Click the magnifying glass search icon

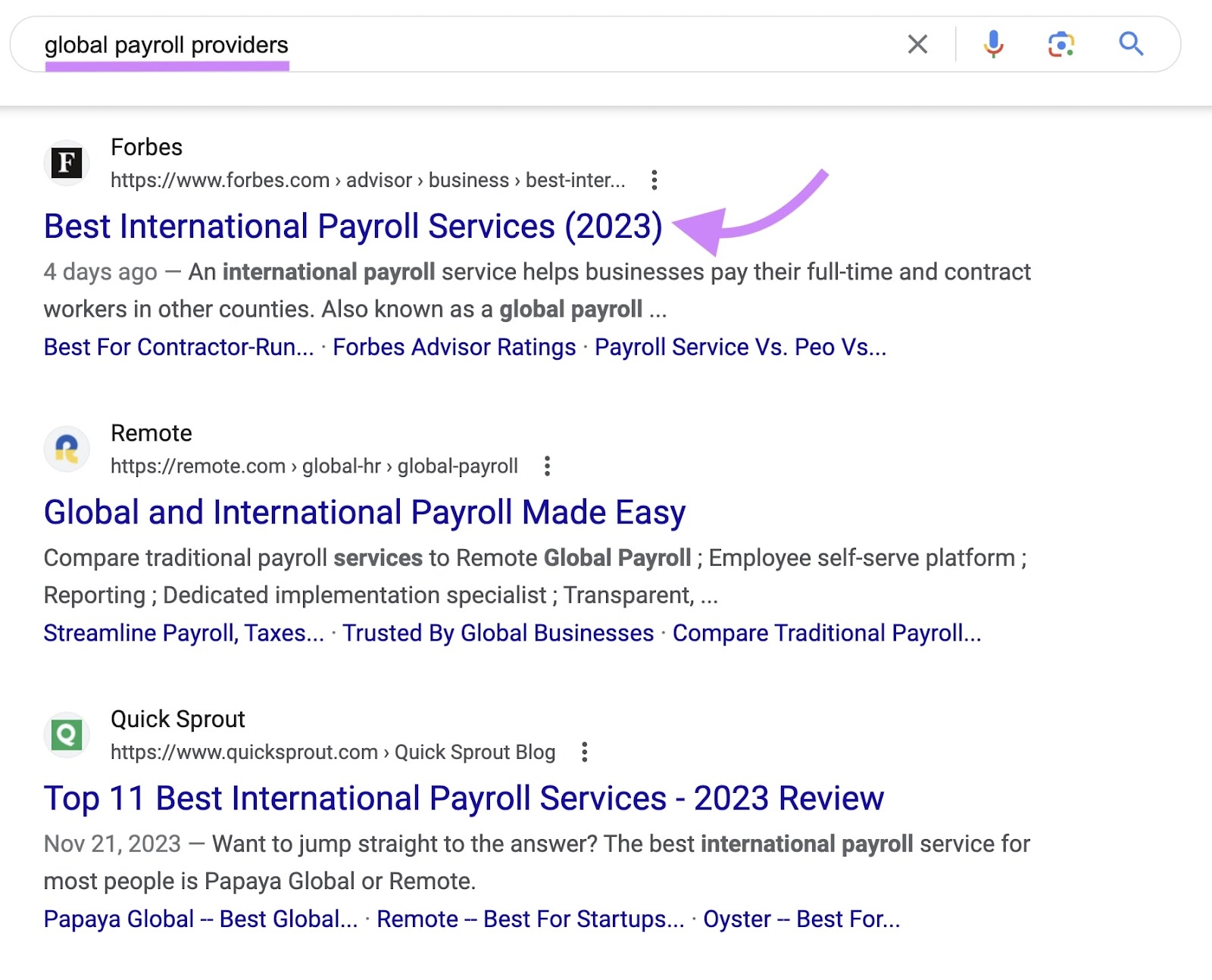(1130, 44)
